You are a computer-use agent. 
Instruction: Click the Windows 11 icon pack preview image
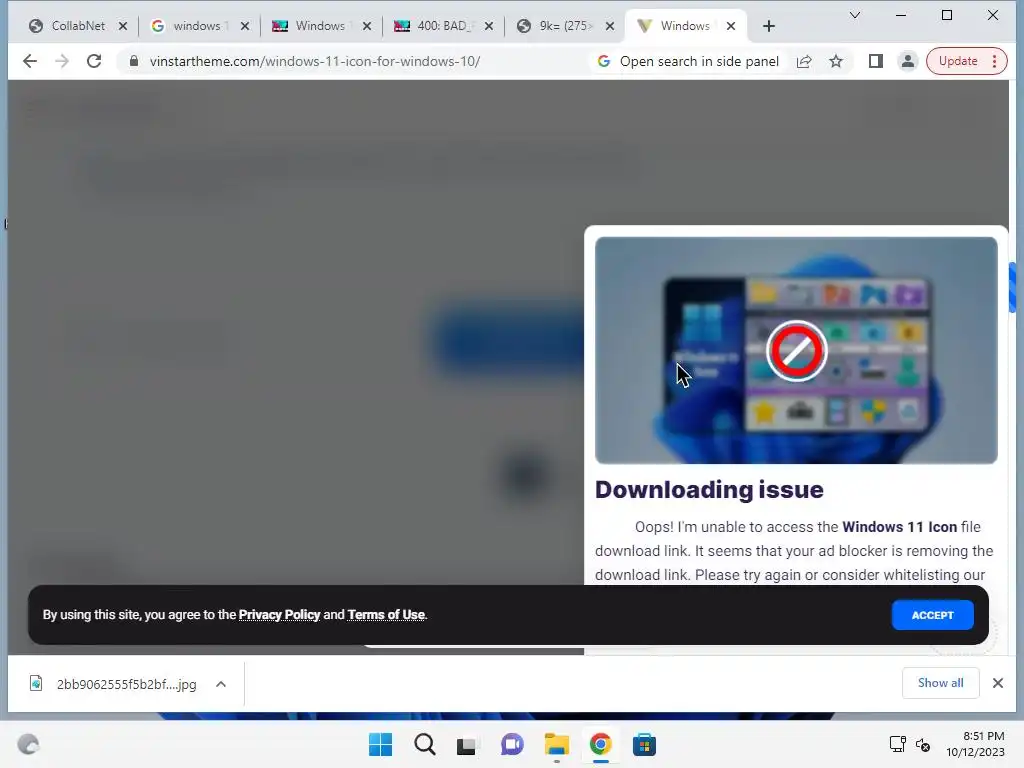(x=796, y=351)
